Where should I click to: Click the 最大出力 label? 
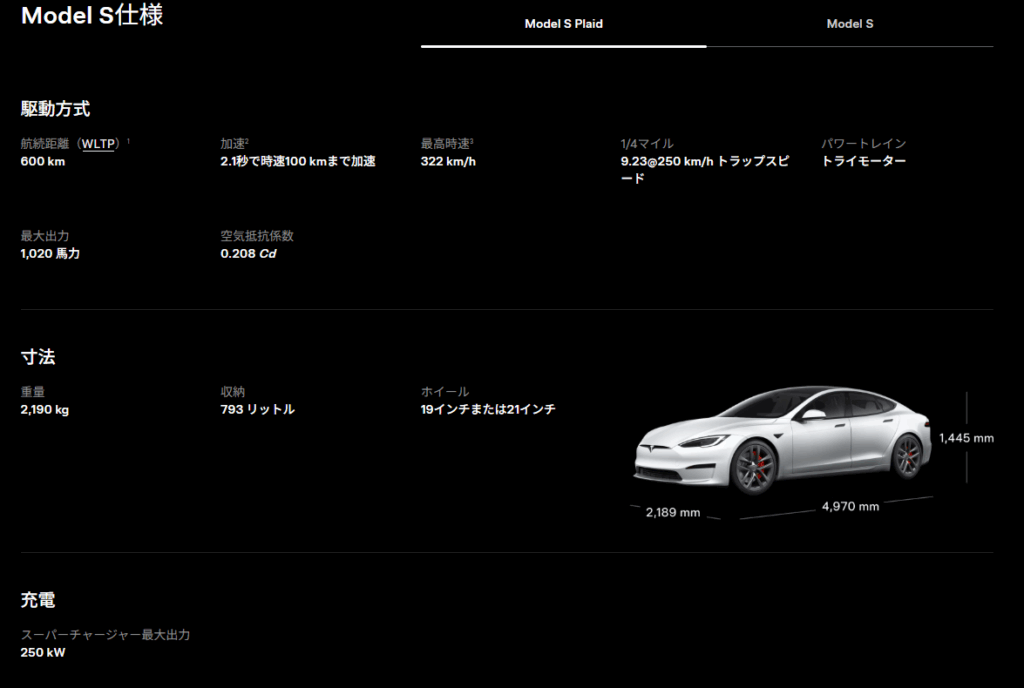tap(44, 236)
